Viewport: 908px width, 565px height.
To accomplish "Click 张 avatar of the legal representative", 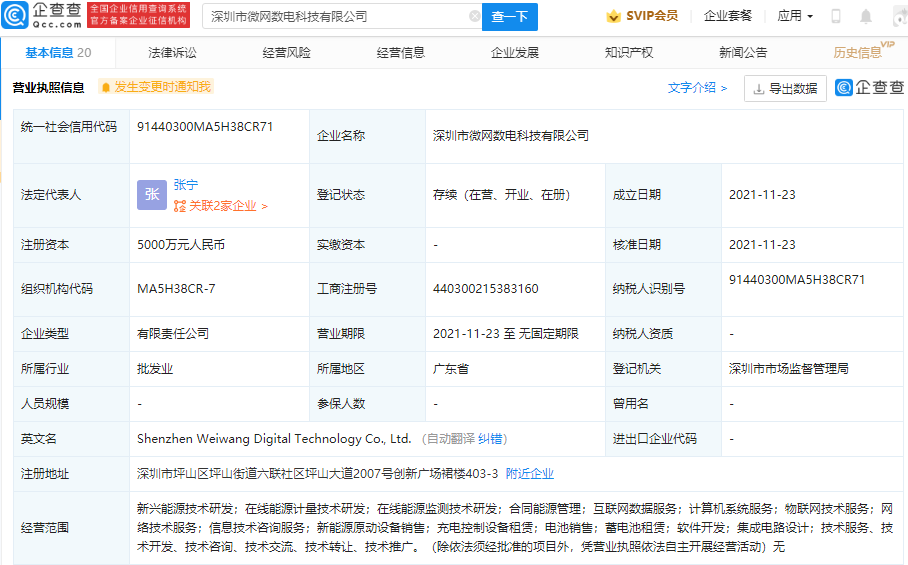I will coord(152,195).
